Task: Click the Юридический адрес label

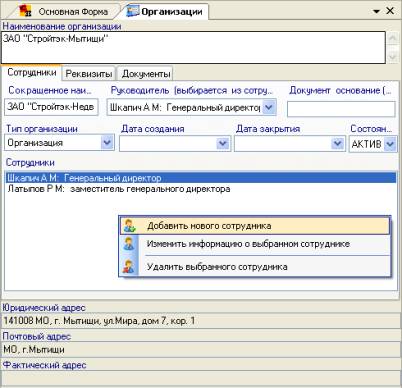Action: coord(44,307)
